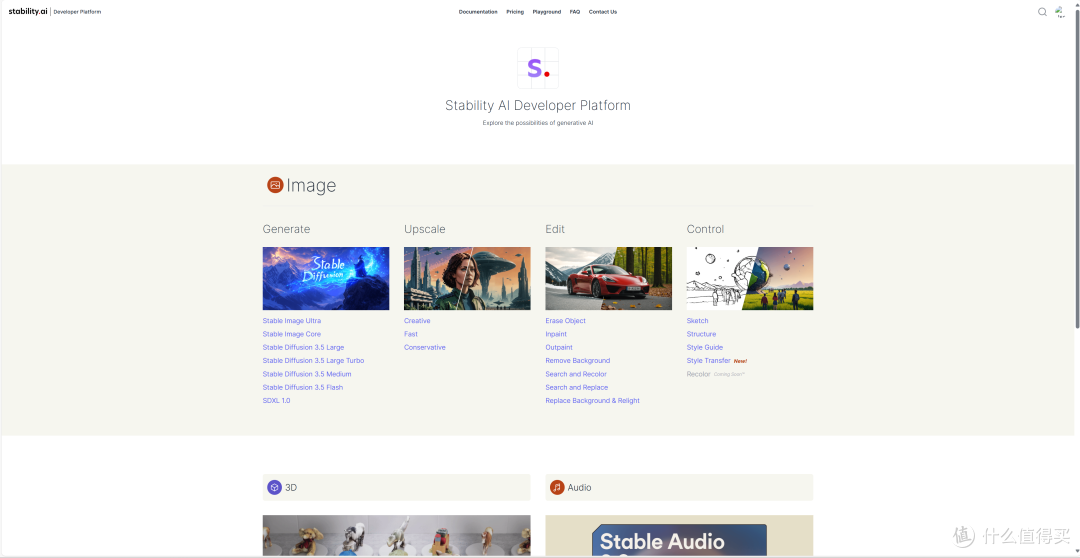Click the Upscale woman portrait thumbnail
1080x558 pixels.
click(x=467, y=278)
